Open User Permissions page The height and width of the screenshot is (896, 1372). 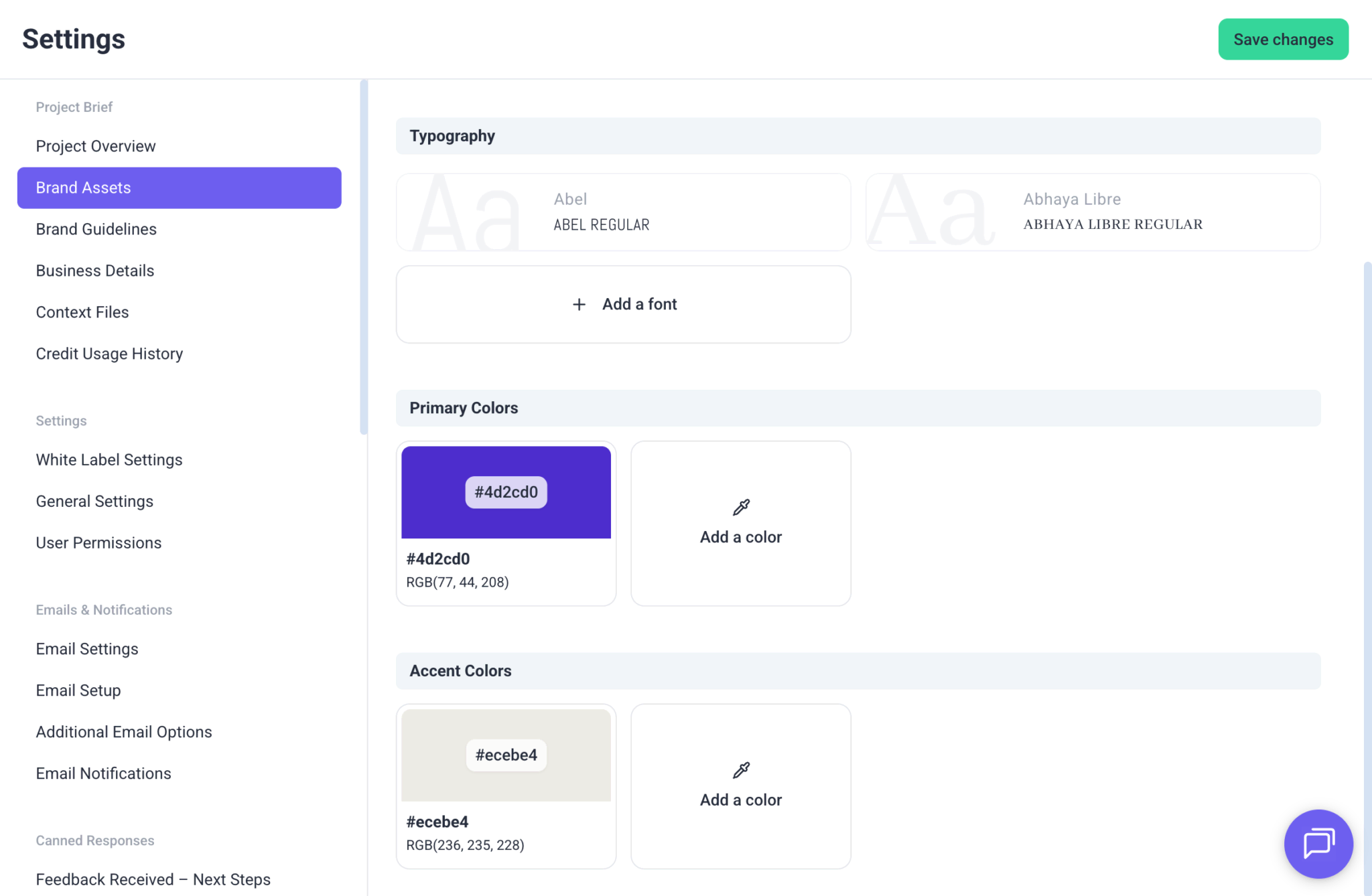click(x=98, y=543)
